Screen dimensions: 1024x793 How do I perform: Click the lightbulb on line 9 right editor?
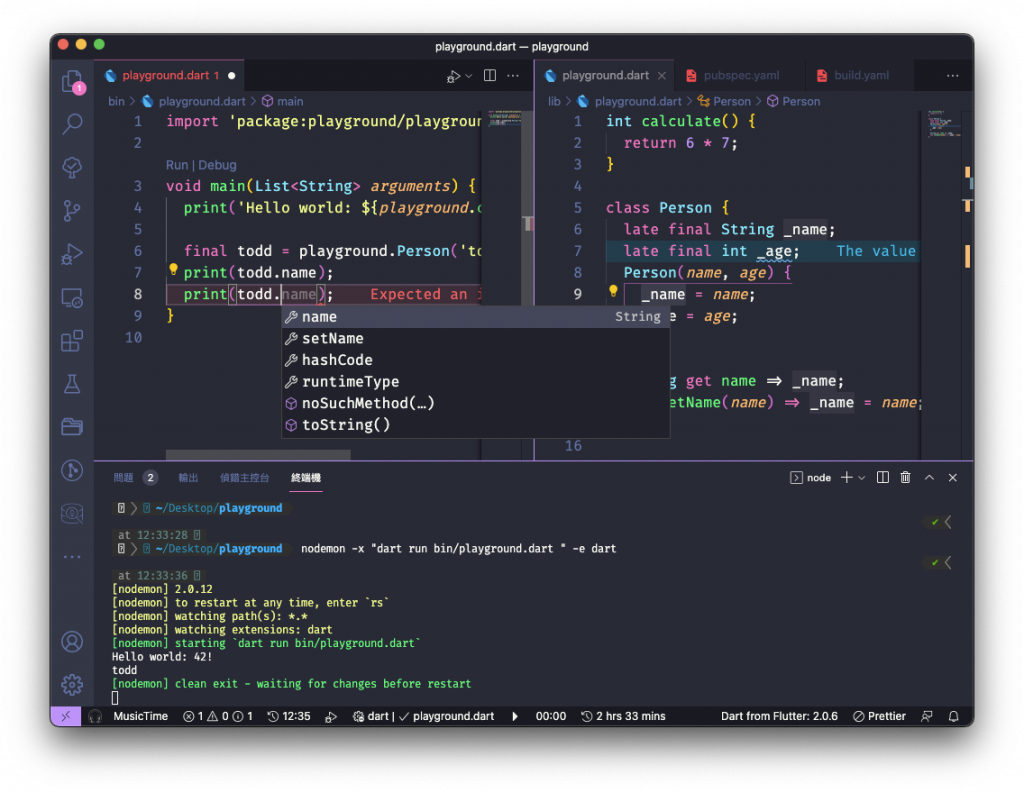click(613, 291)
